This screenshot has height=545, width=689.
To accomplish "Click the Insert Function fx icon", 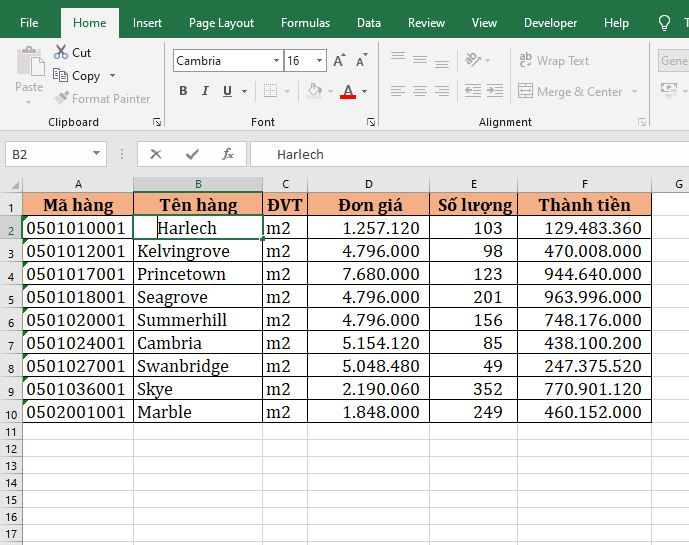I will (228, 154).
